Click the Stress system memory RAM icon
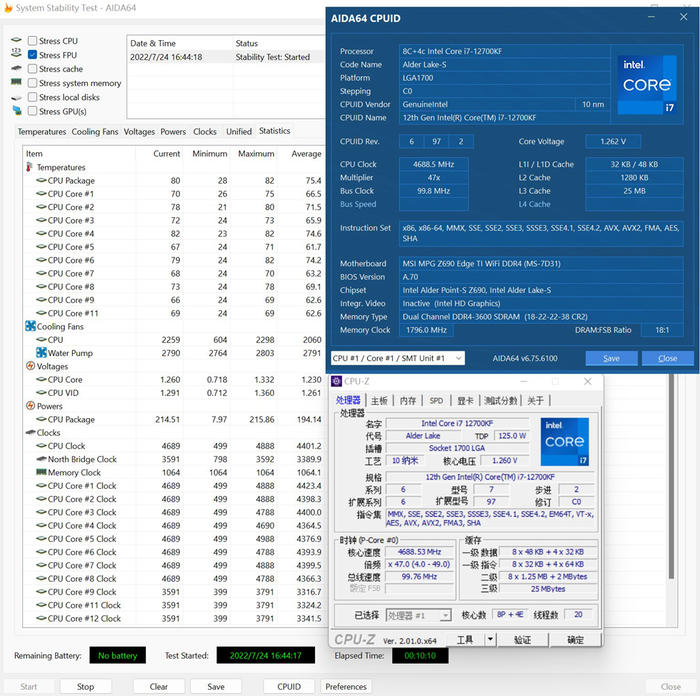 pos(16,82)
